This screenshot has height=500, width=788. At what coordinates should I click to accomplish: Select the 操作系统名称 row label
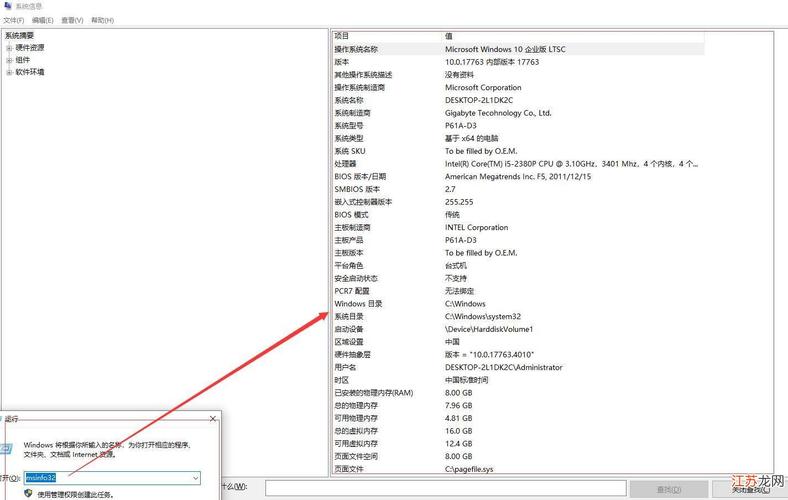point(356,49)
